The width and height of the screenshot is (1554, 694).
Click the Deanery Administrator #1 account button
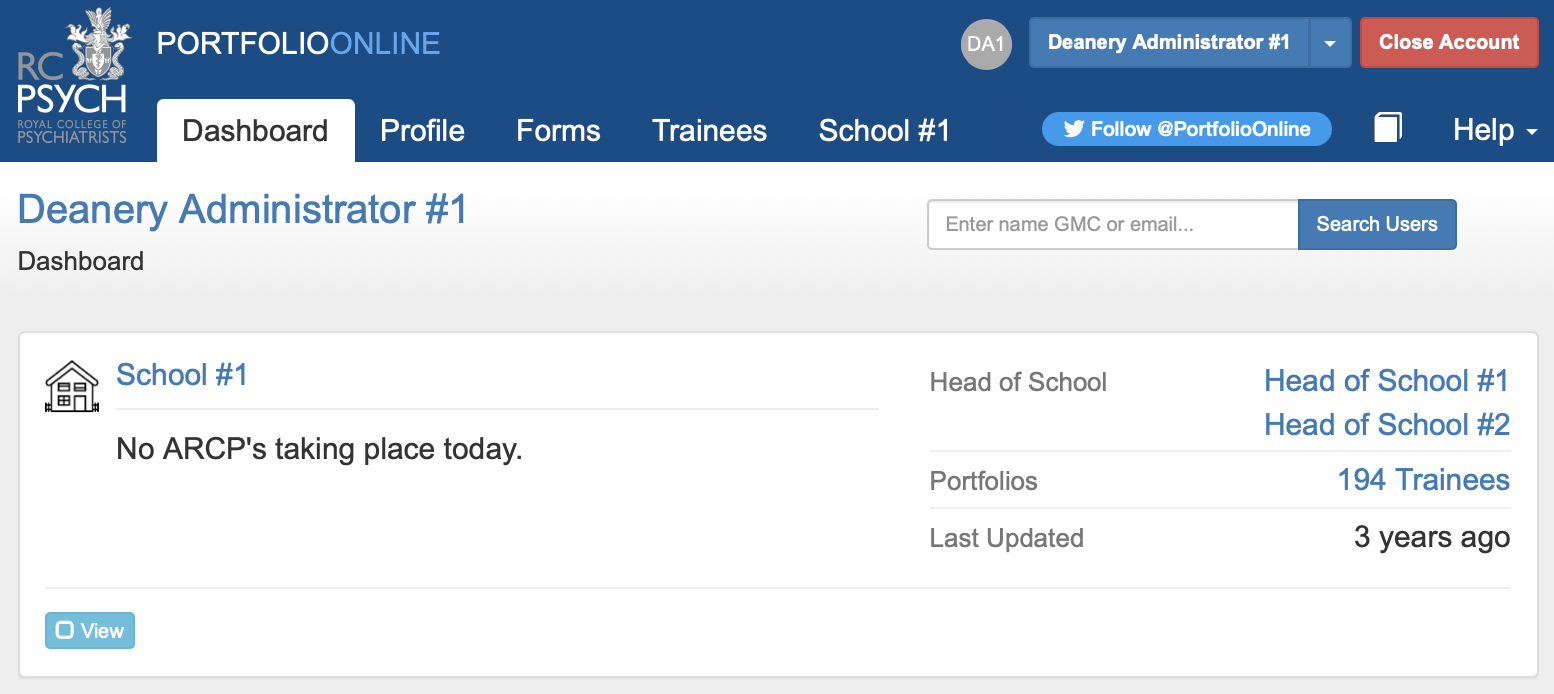click(1169, 43)
